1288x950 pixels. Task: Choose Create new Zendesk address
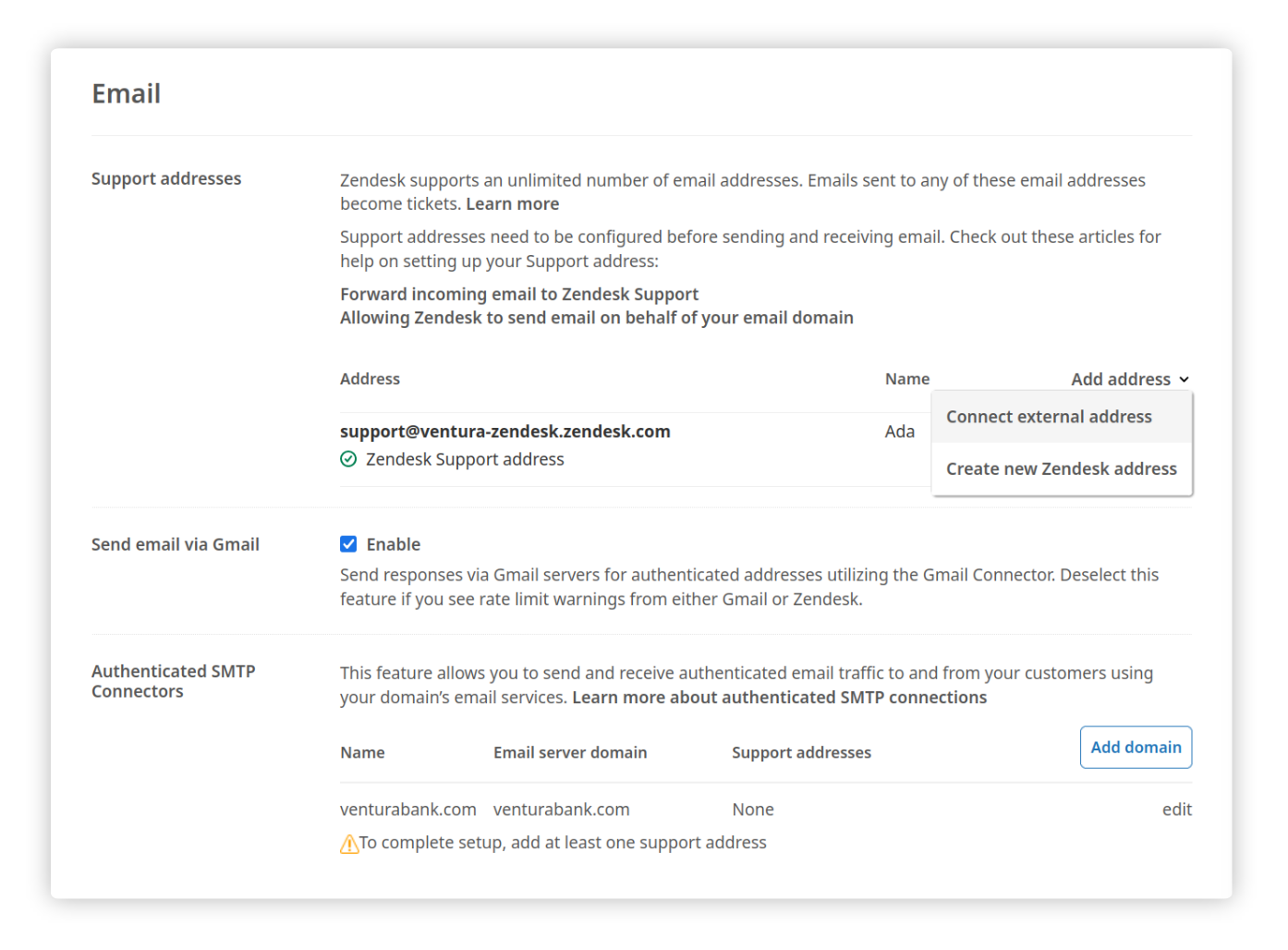tap(1061, 469)
